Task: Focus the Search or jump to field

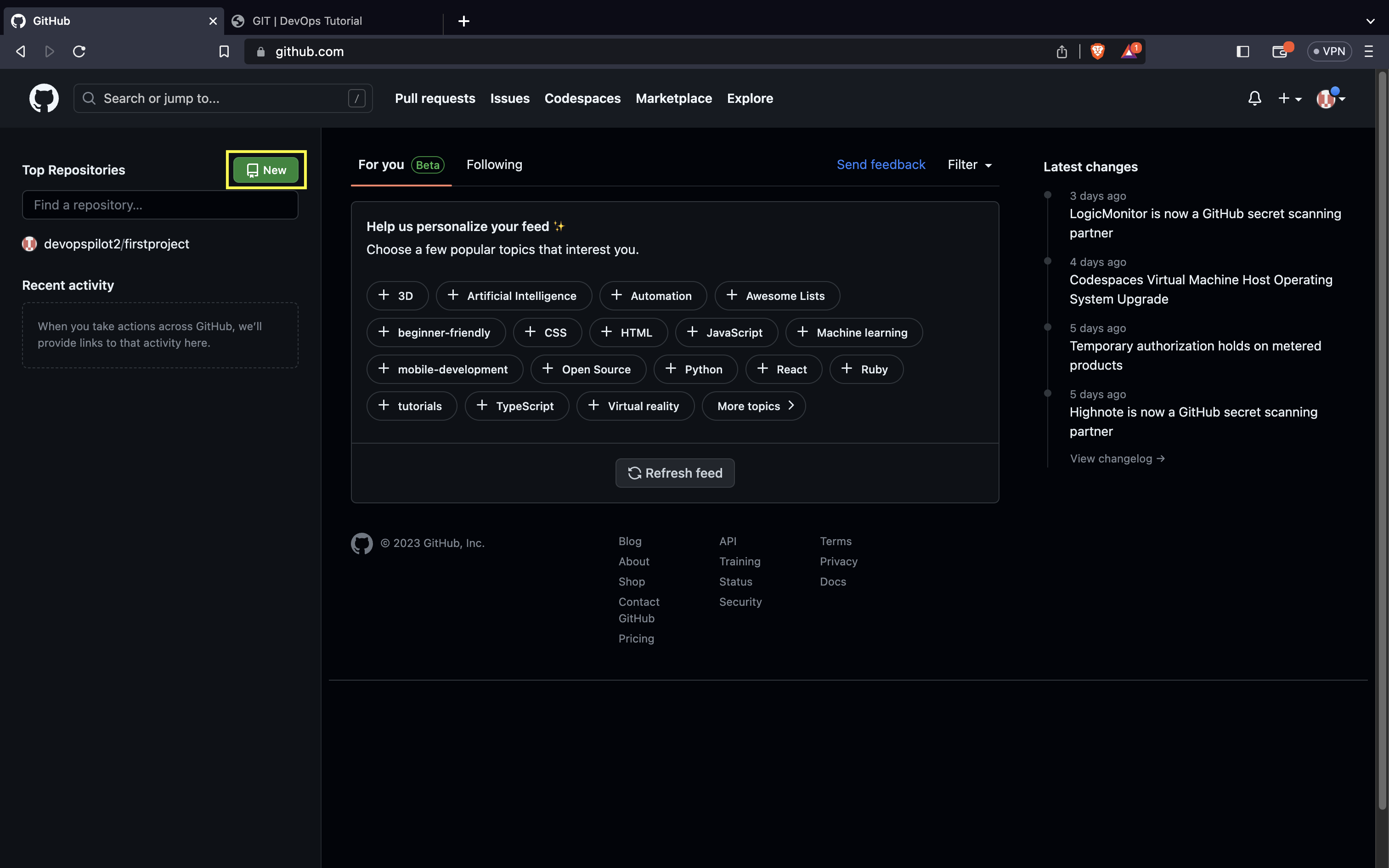Action: point(223,98)
